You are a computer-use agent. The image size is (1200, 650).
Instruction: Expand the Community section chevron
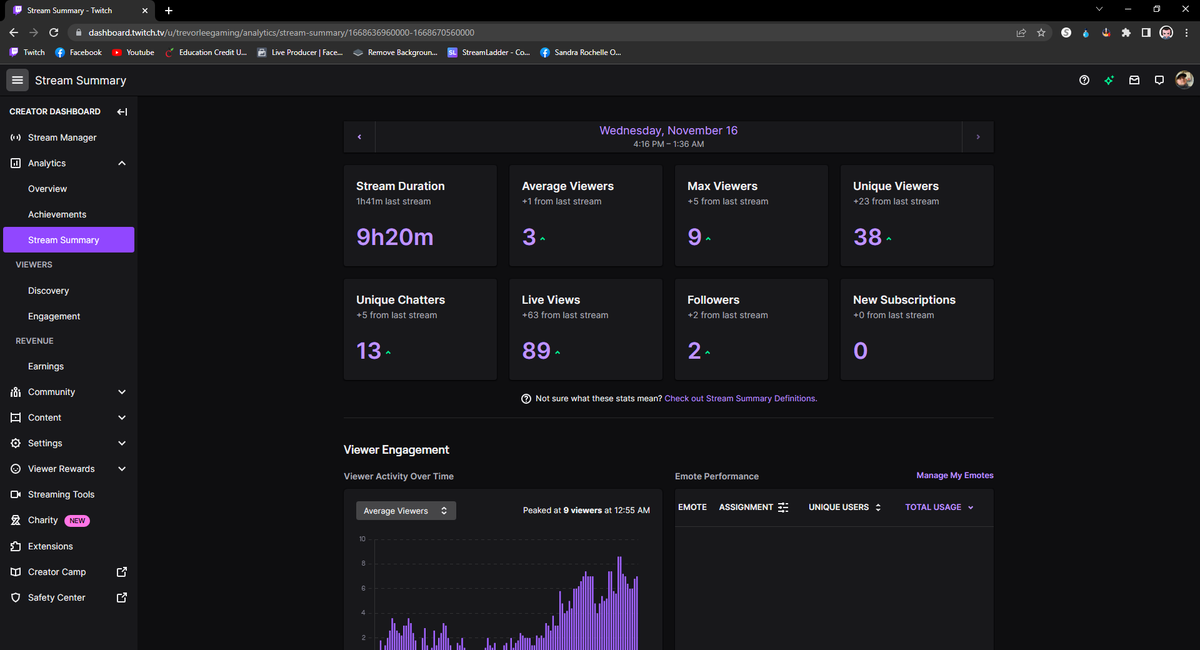pos(122,392)
